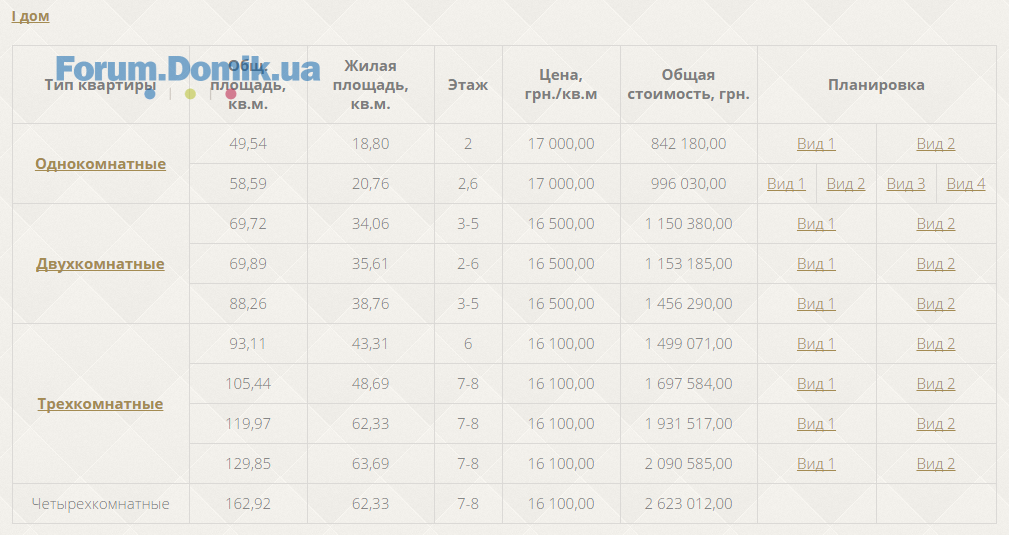
Task: Show Вид 1 layout in the 93,11 row
Action: (x=816, y=344)
